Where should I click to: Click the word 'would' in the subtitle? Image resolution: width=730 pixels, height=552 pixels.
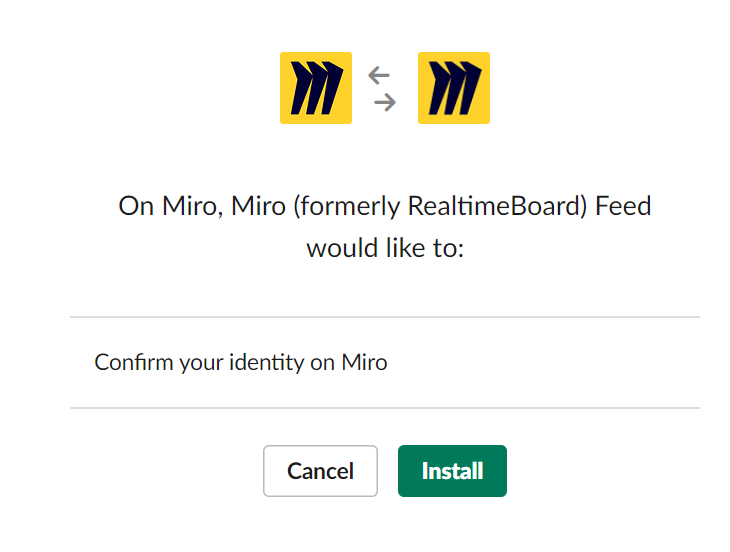[x=337, y=247]
